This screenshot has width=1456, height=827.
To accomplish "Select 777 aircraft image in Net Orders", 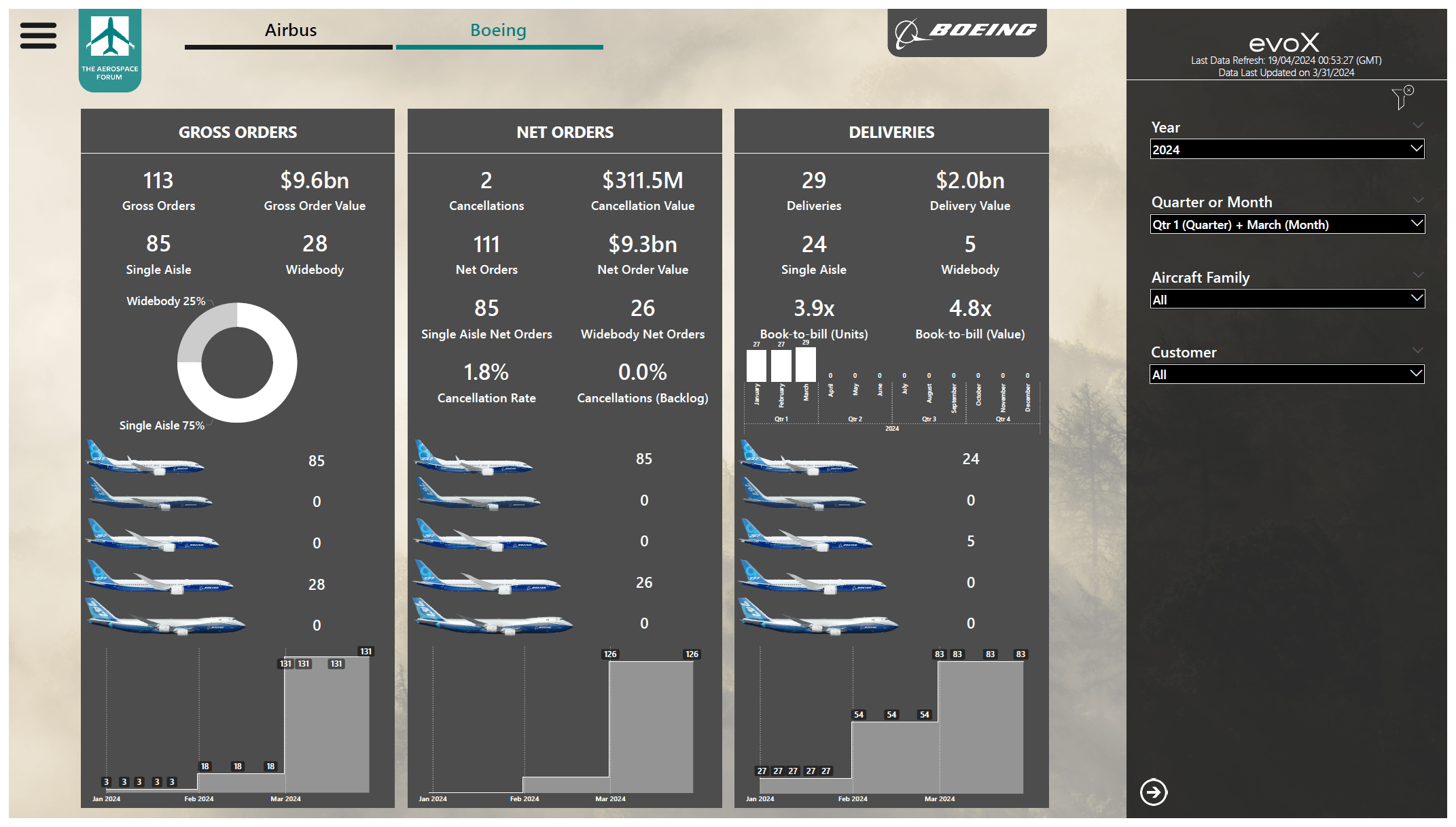I will point(487,578).
